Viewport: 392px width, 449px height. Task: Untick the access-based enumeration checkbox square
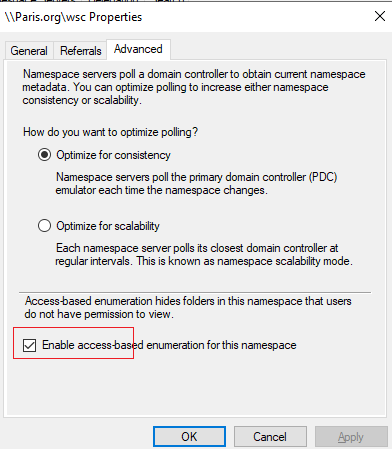[x=29, y=345]
